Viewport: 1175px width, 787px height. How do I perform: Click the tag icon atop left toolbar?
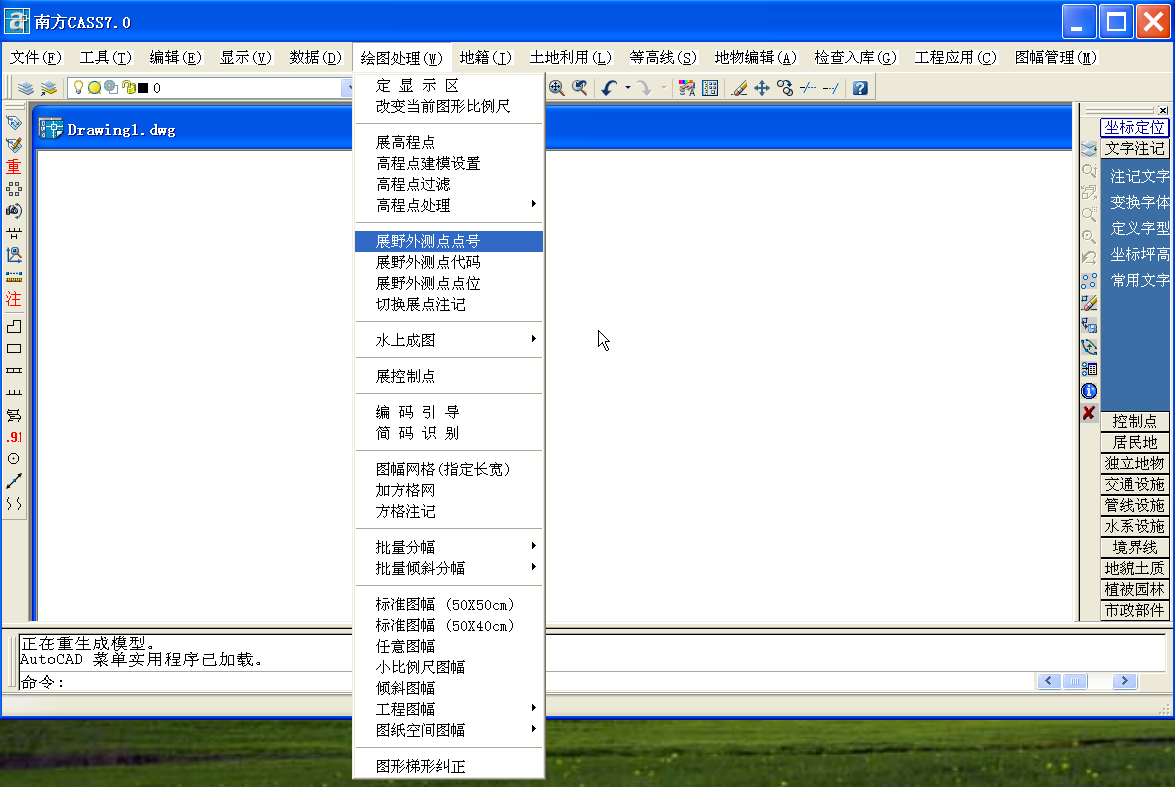click(x=13, y=122)
